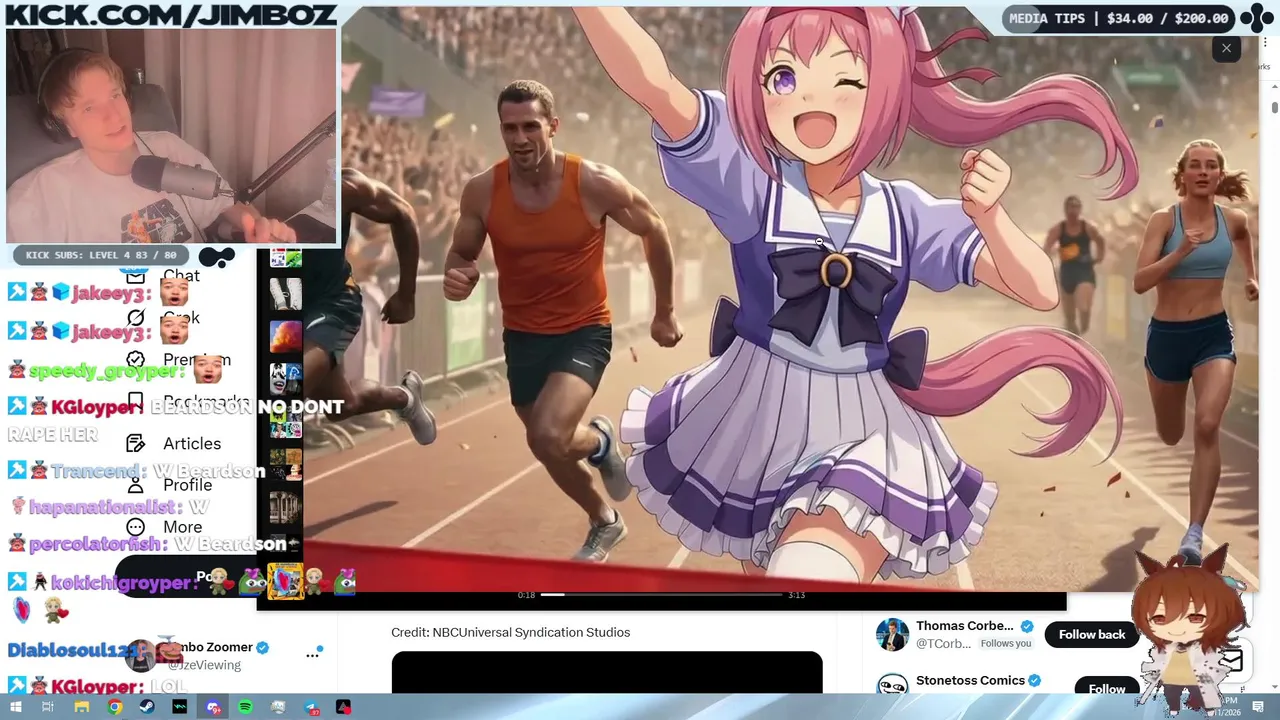1280x720 pixels.
Task: Select the stone columns building thumbnail
Action: click(x=285, y=507)
